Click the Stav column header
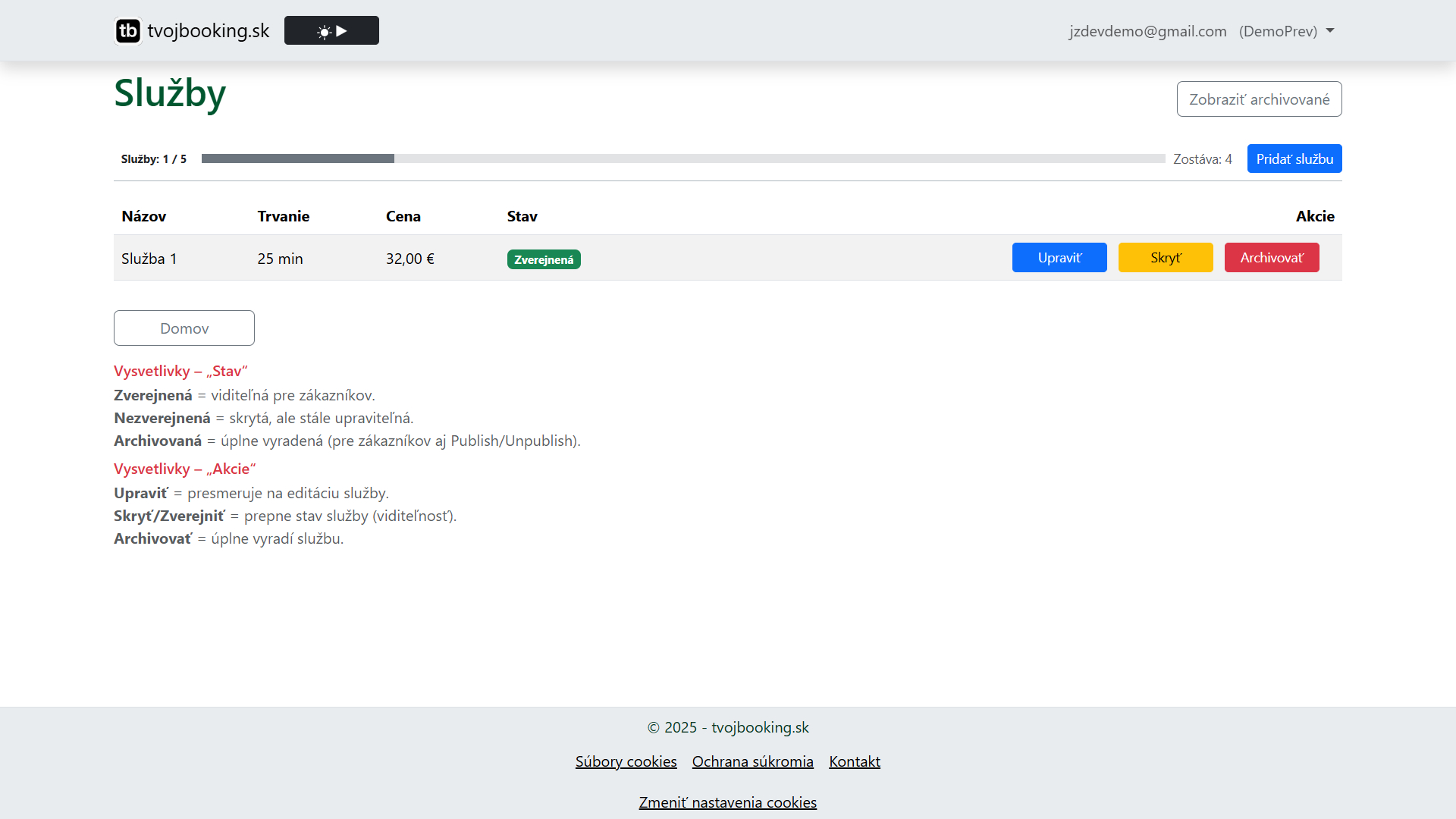Image resolution: width=1456 pixels, height=819 pixels. (x=522, y=216)
